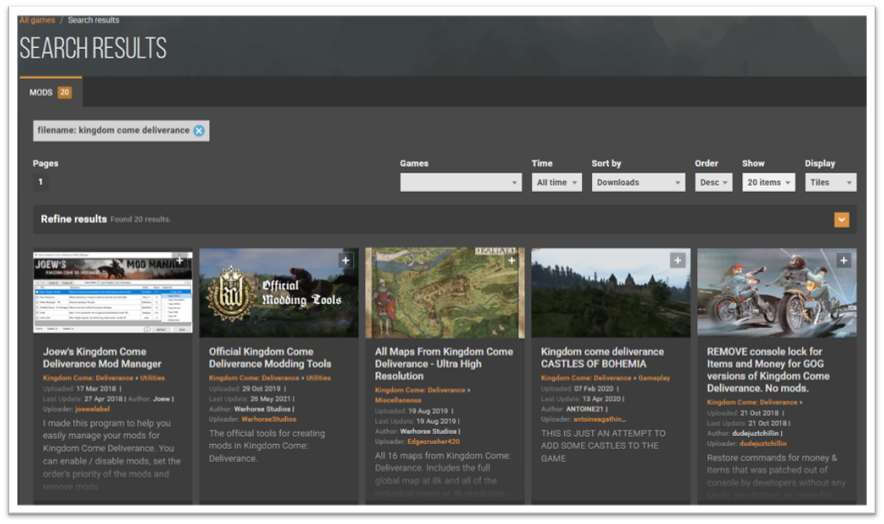Open uploader Edgecrusher420 profile

point(434,442)
